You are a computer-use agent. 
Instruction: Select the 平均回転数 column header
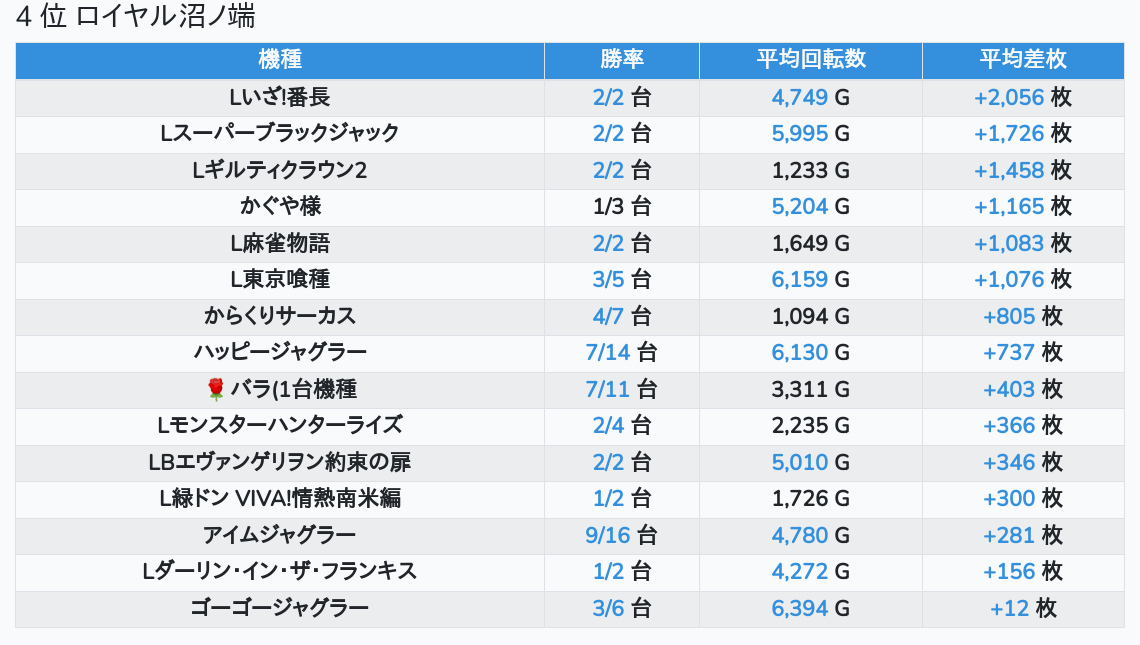point(811,60)
